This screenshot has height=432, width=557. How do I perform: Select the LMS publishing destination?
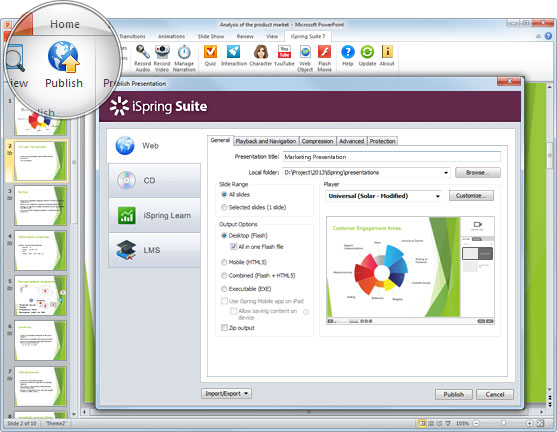click(x=154, y=250)
